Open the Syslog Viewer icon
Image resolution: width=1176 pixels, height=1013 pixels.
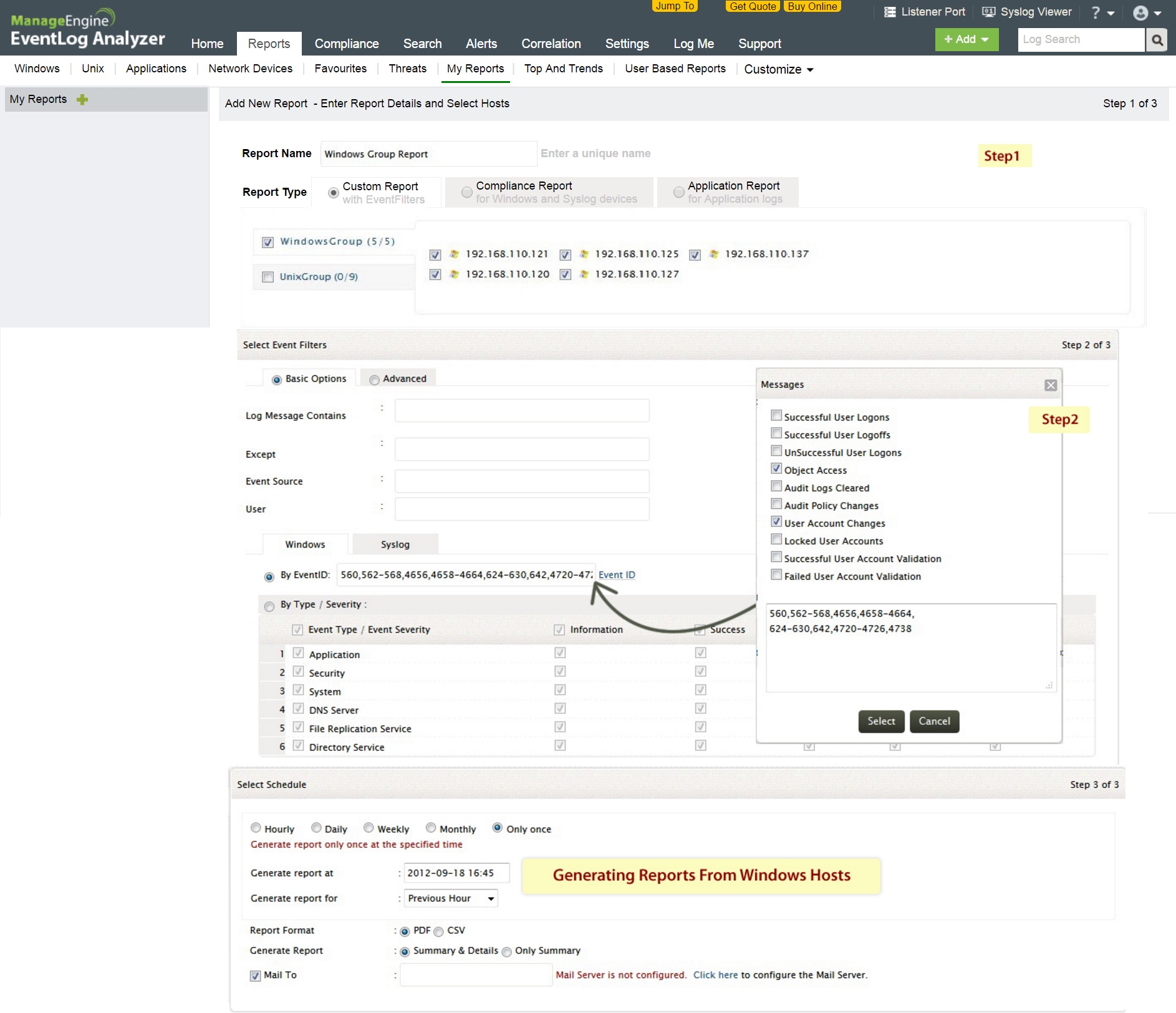[989, 12]
